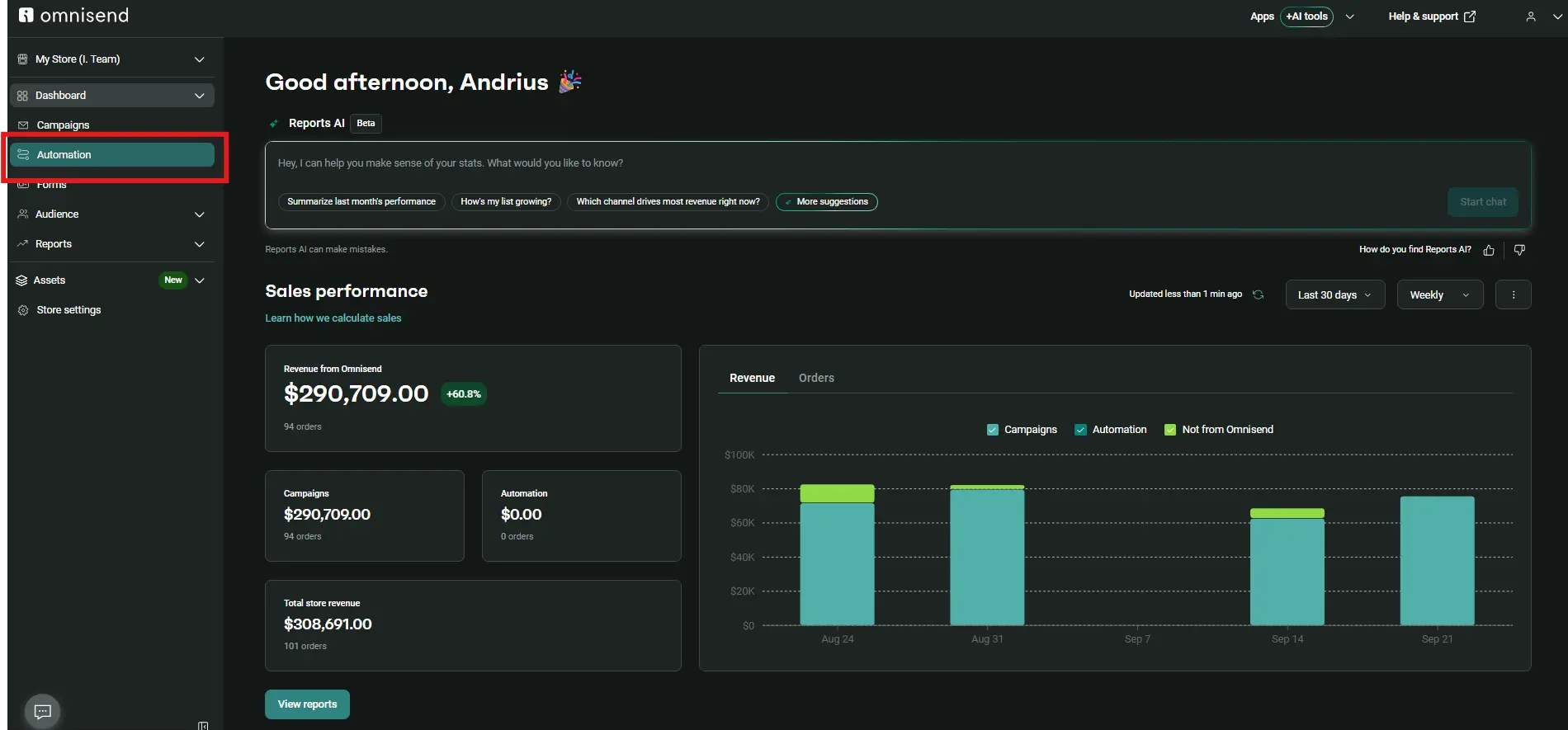Click the Campaigns envelope icon
Viewport: 1568px width, 730px height.
[23, 125]
